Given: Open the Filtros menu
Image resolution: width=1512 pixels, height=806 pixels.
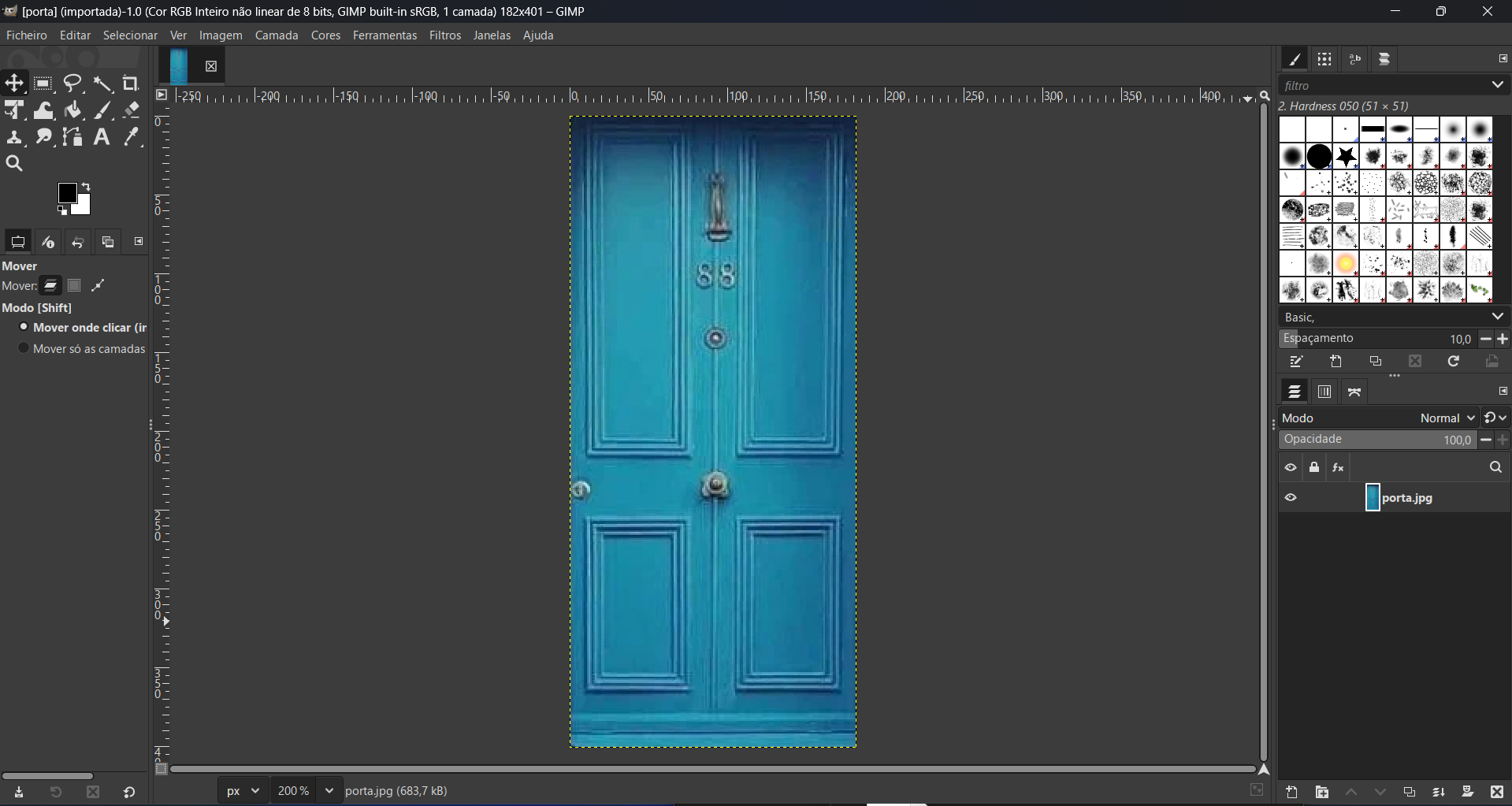Looking at the screenshot, I should (445, 35).
